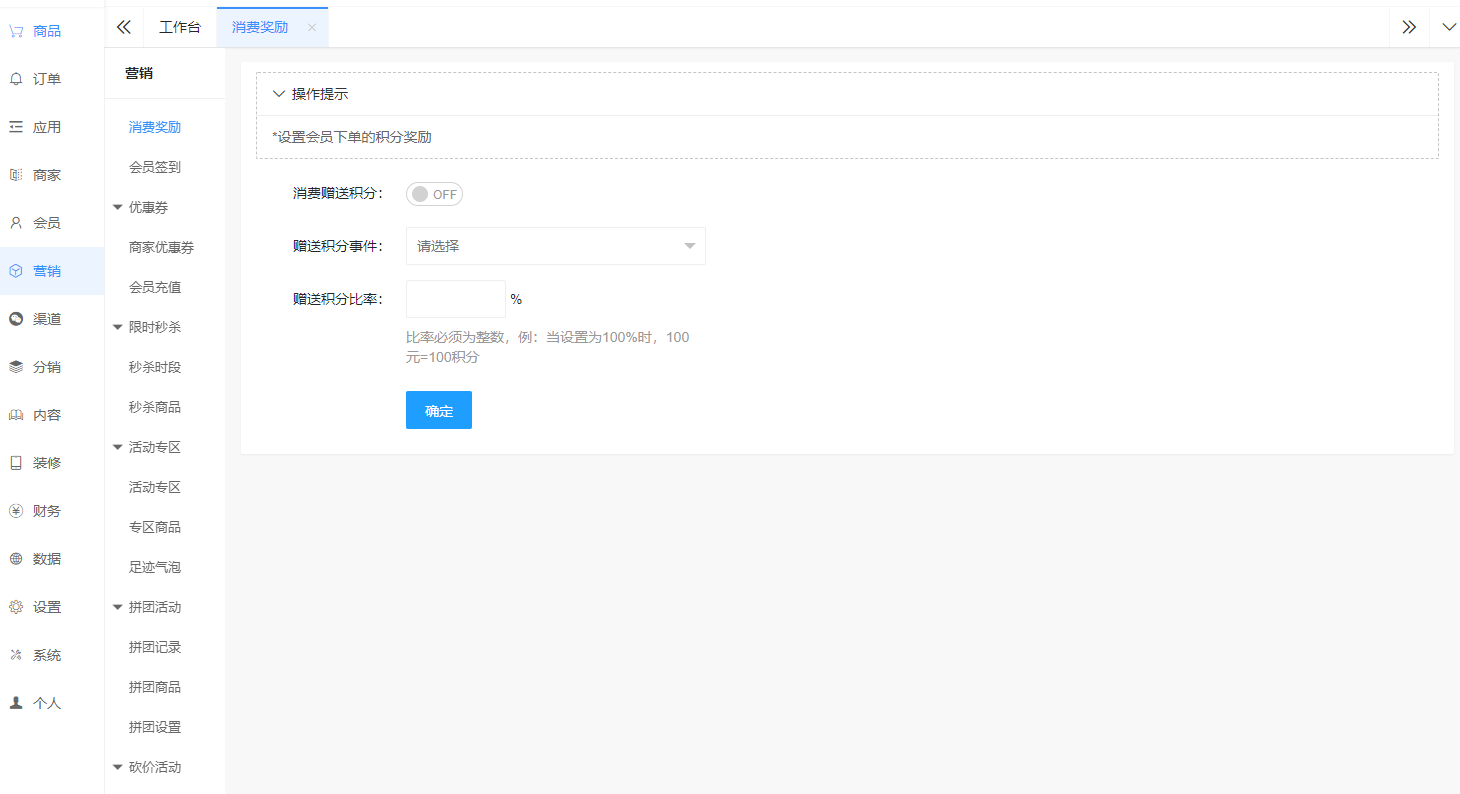Click the *设置会员下单的积分奖励 hint text
This screenshot has width=1460, height=794.
pos(352,137)
